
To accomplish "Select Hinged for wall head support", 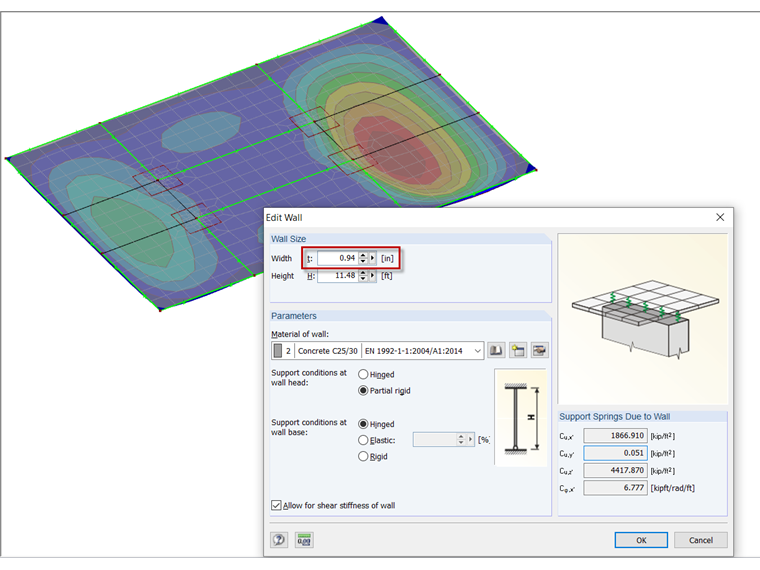I will click(363, 374).
